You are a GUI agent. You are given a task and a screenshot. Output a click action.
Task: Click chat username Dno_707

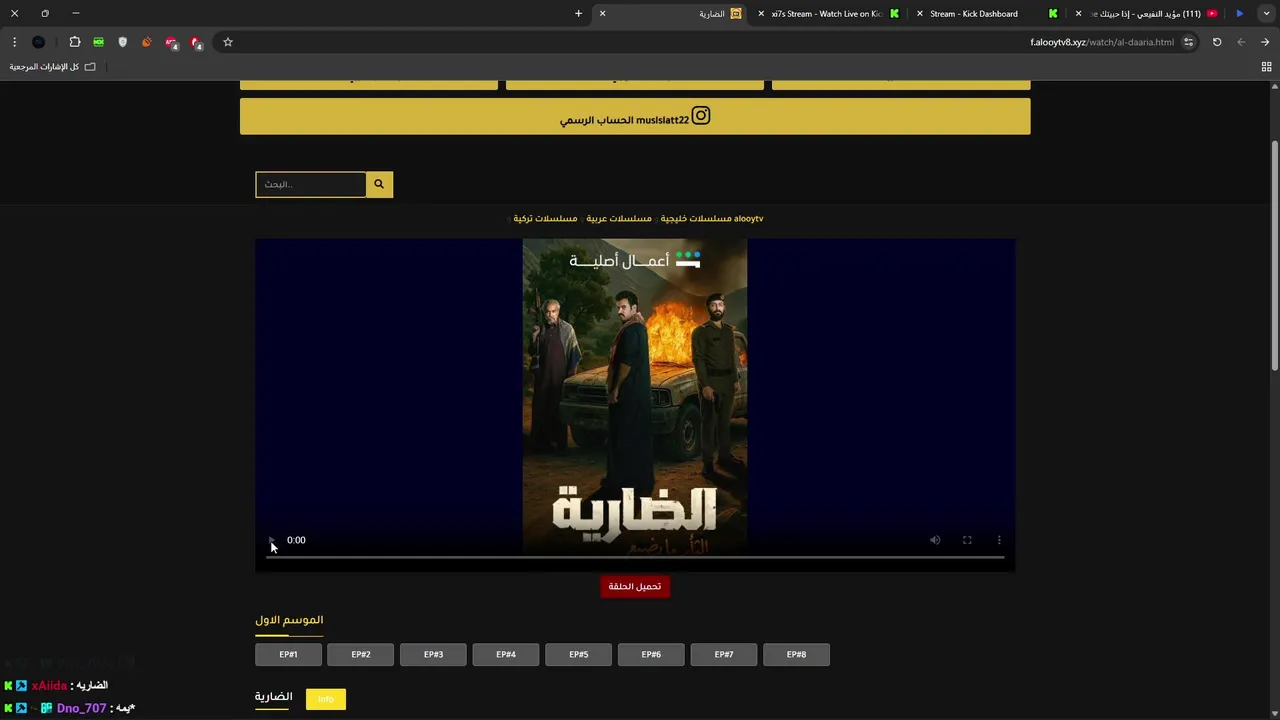81,708
